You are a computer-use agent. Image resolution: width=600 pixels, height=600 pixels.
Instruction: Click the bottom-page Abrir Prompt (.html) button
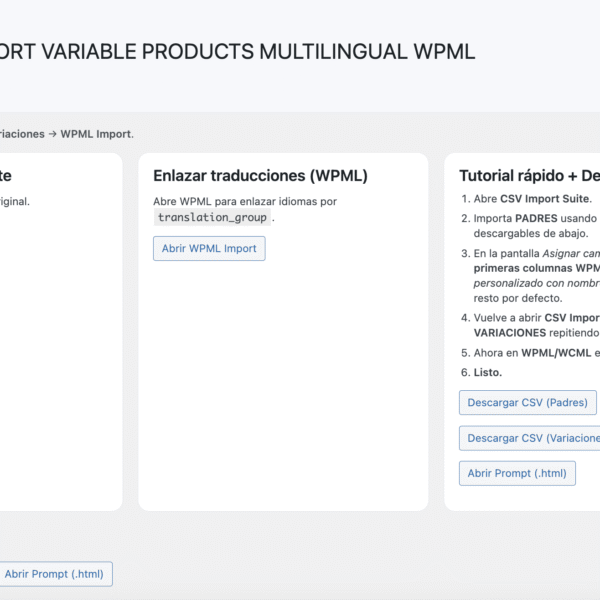click(x=54, y=574)
